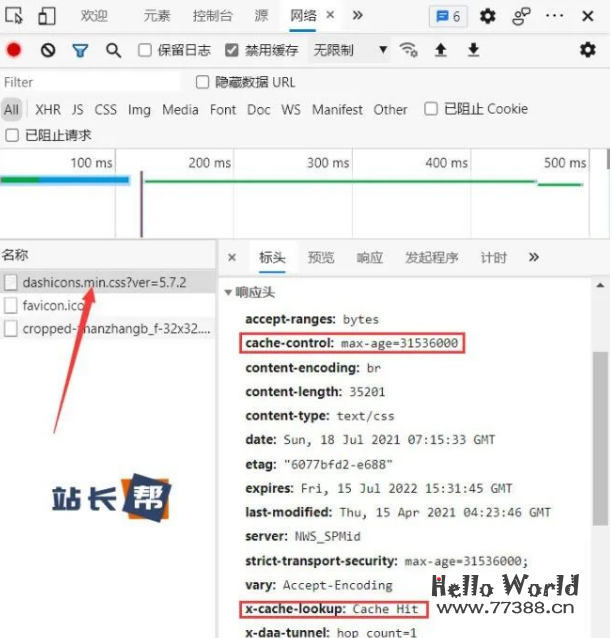The image size is (612, 638).
Task: Filter requests by CSS
Action: pyautogui.click(x=105, y=109)
